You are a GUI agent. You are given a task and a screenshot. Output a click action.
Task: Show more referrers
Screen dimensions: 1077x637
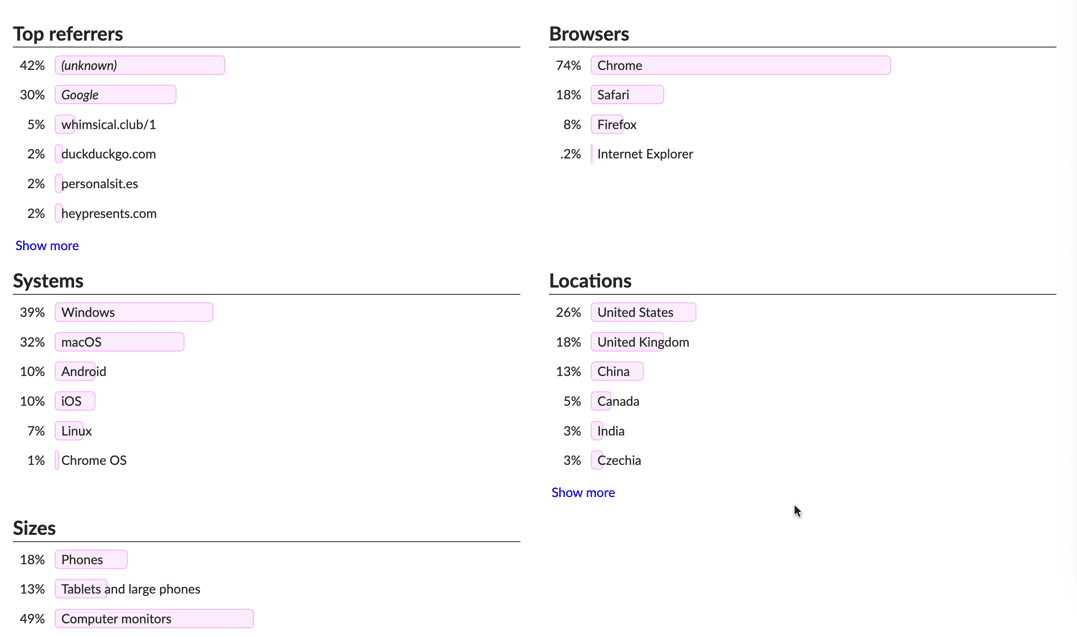(x=46, y=245)
